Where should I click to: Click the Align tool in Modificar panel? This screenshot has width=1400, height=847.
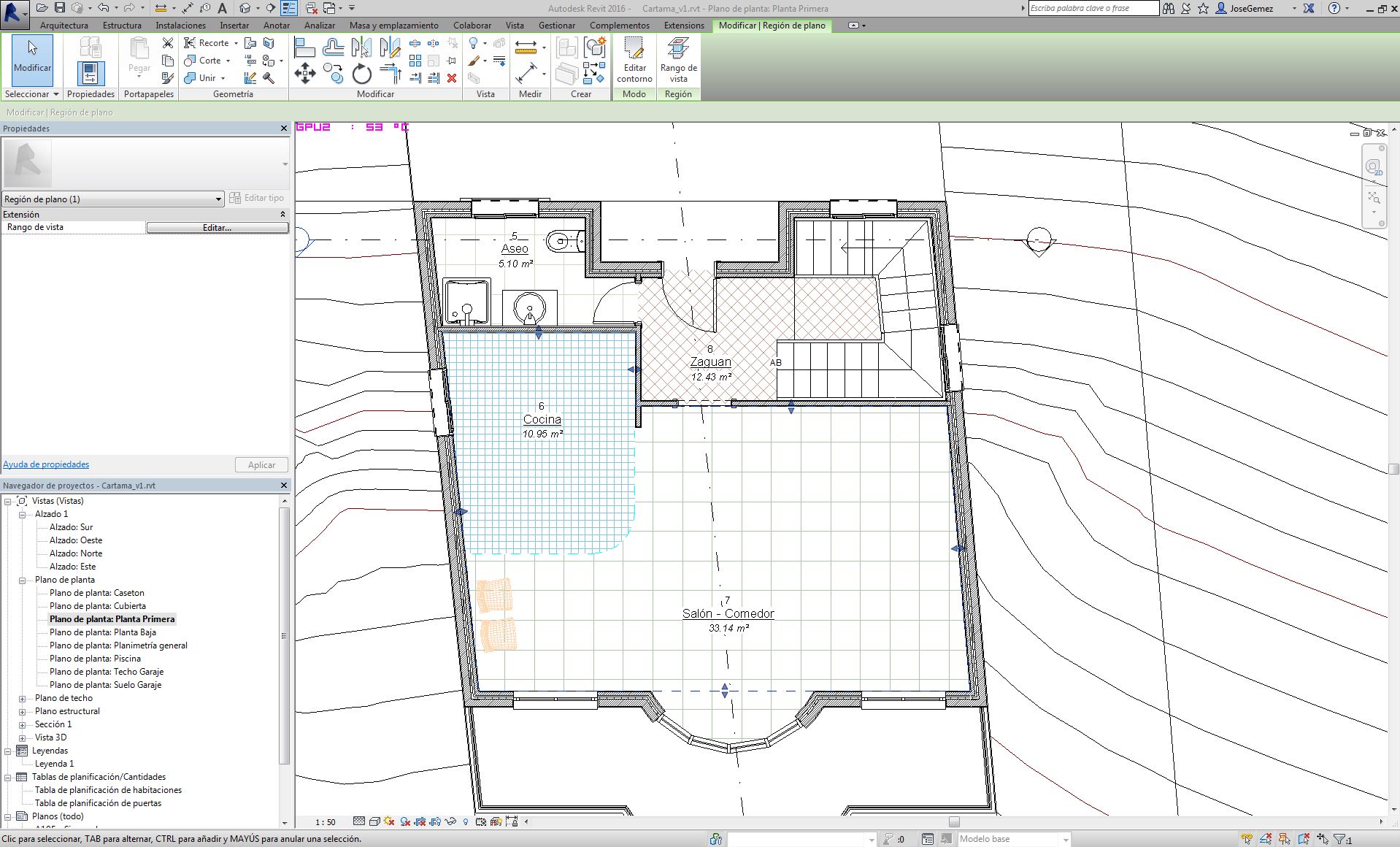[304, 48]
